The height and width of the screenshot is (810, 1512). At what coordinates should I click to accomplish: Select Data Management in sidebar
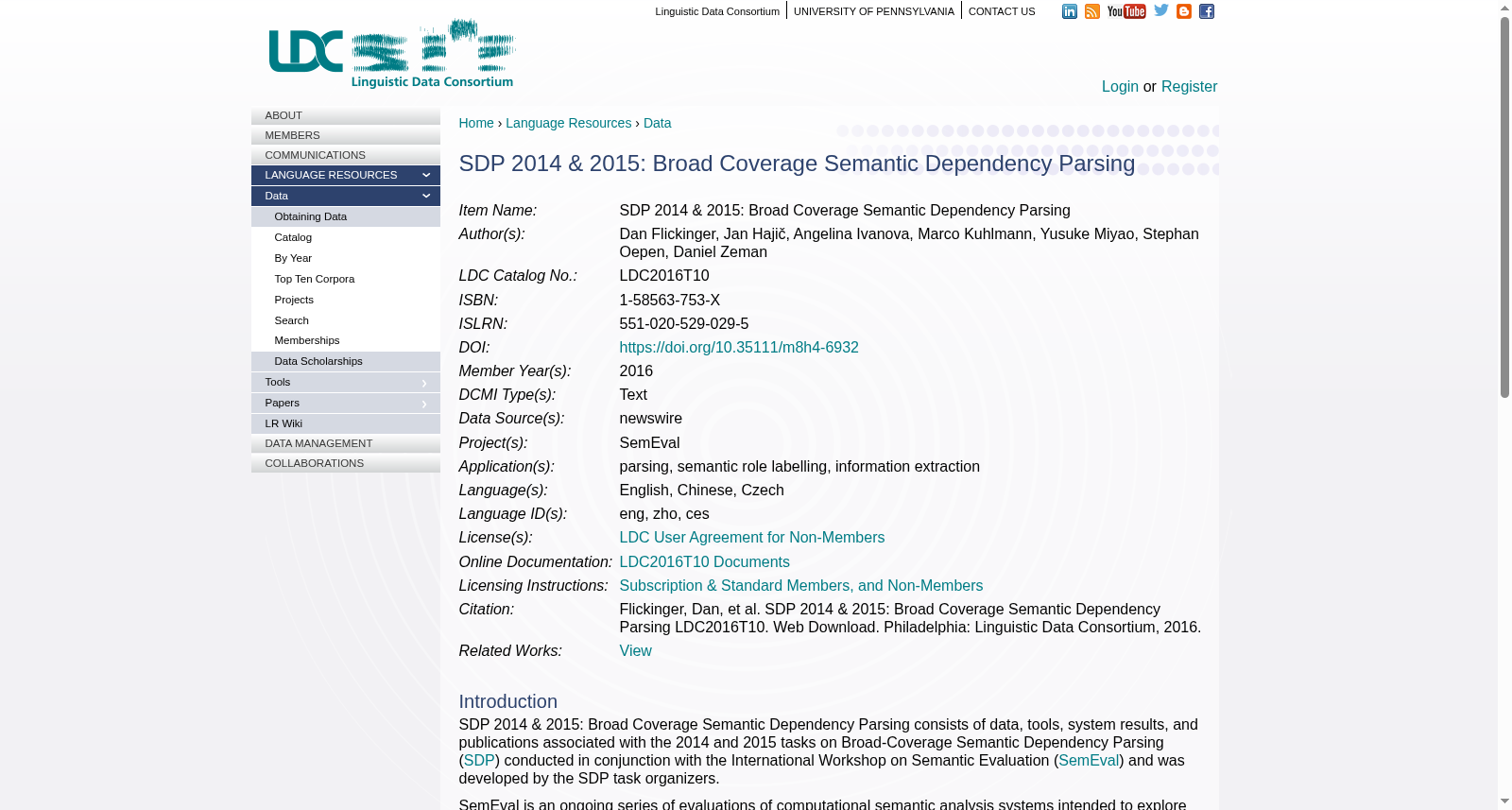pos(346,443)
